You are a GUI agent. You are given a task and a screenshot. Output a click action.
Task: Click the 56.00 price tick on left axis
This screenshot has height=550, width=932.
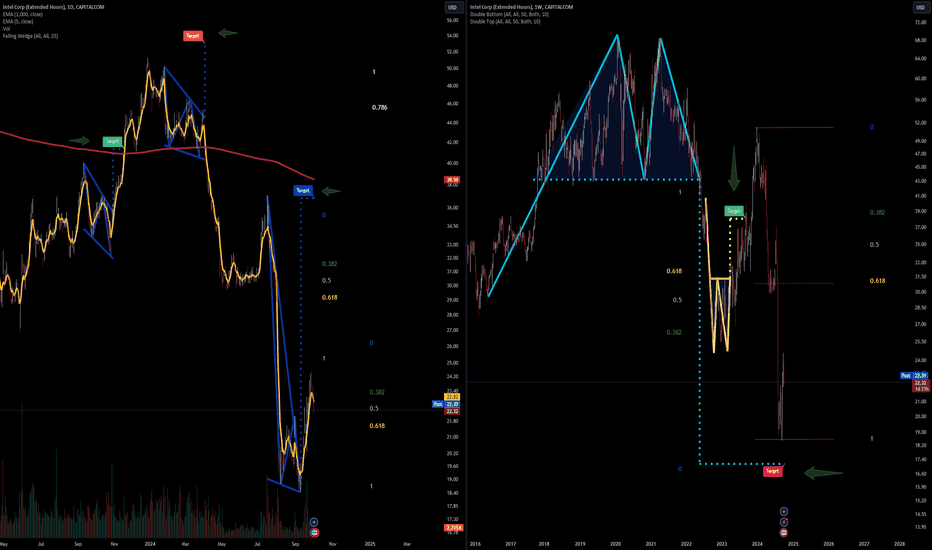(x=452, y=20)
